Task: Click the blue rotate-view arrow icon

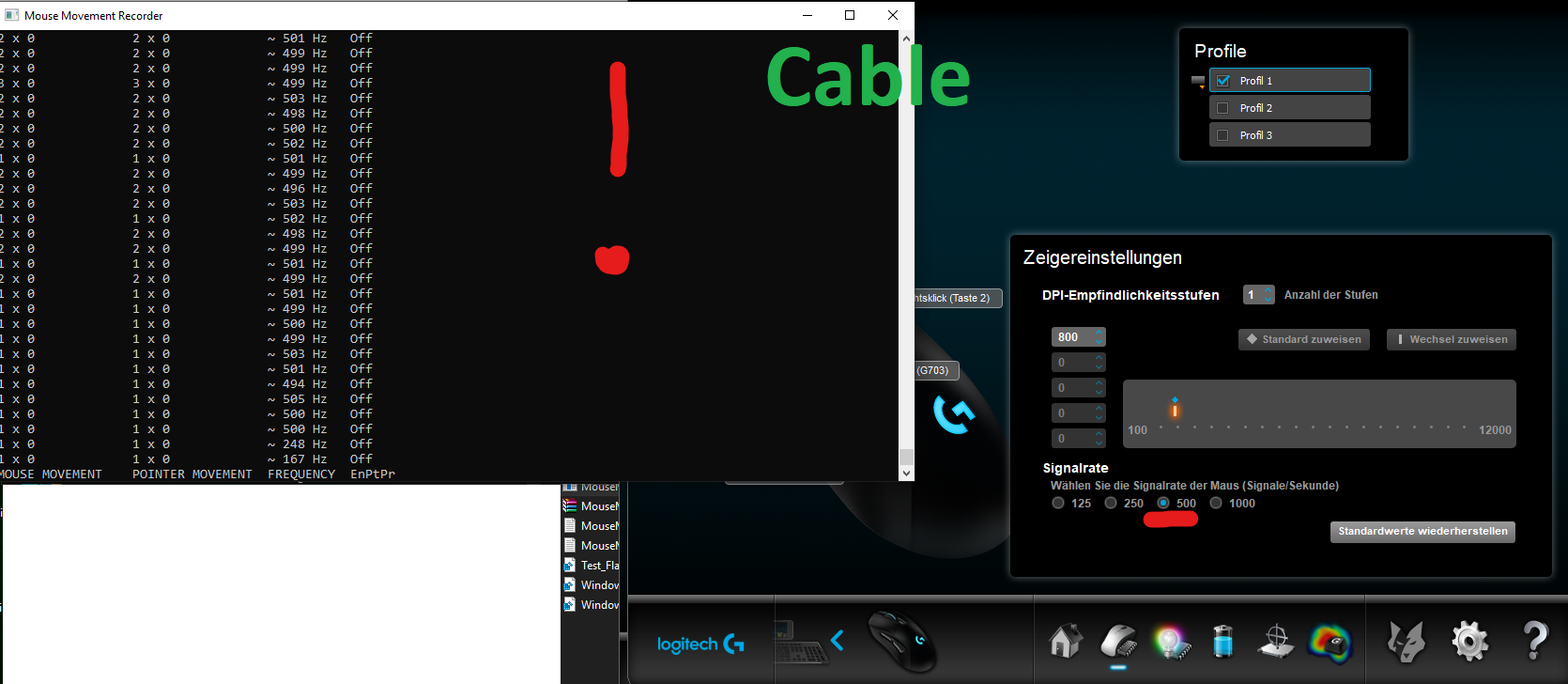Action: (x=954, y=413)
